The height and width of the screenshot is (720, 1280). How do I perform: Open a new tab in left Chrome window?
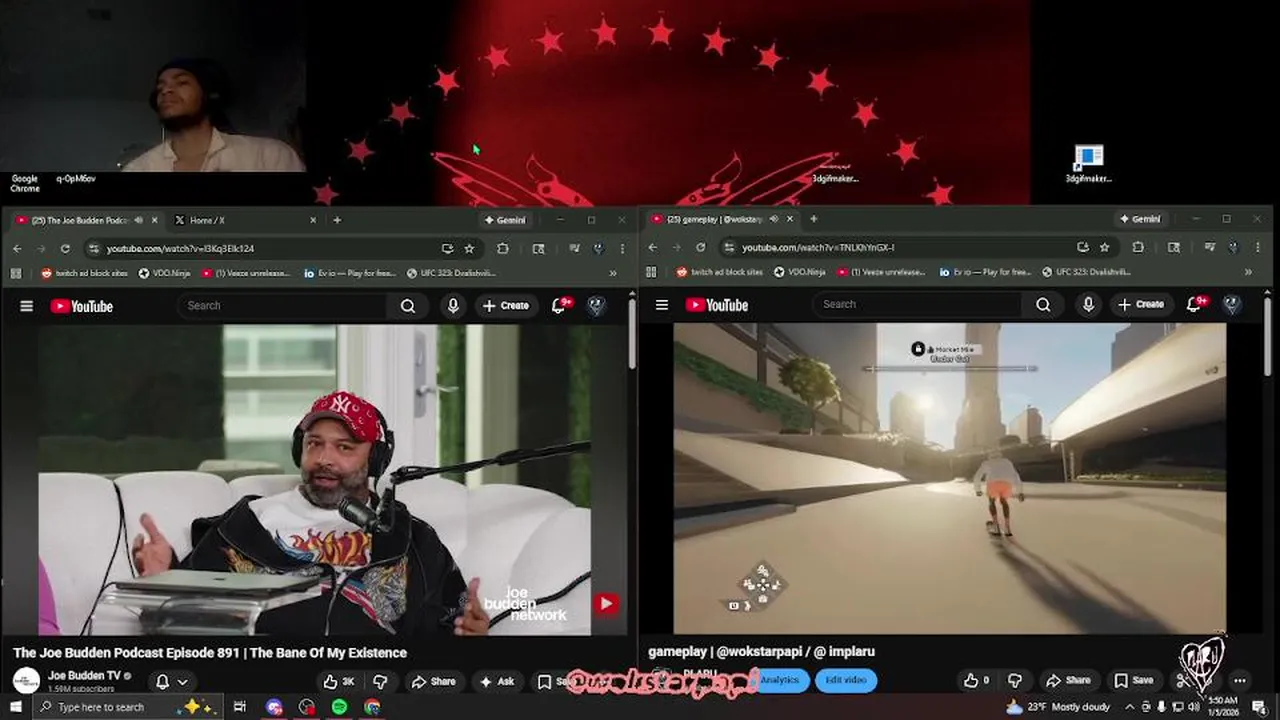(337, 220)
